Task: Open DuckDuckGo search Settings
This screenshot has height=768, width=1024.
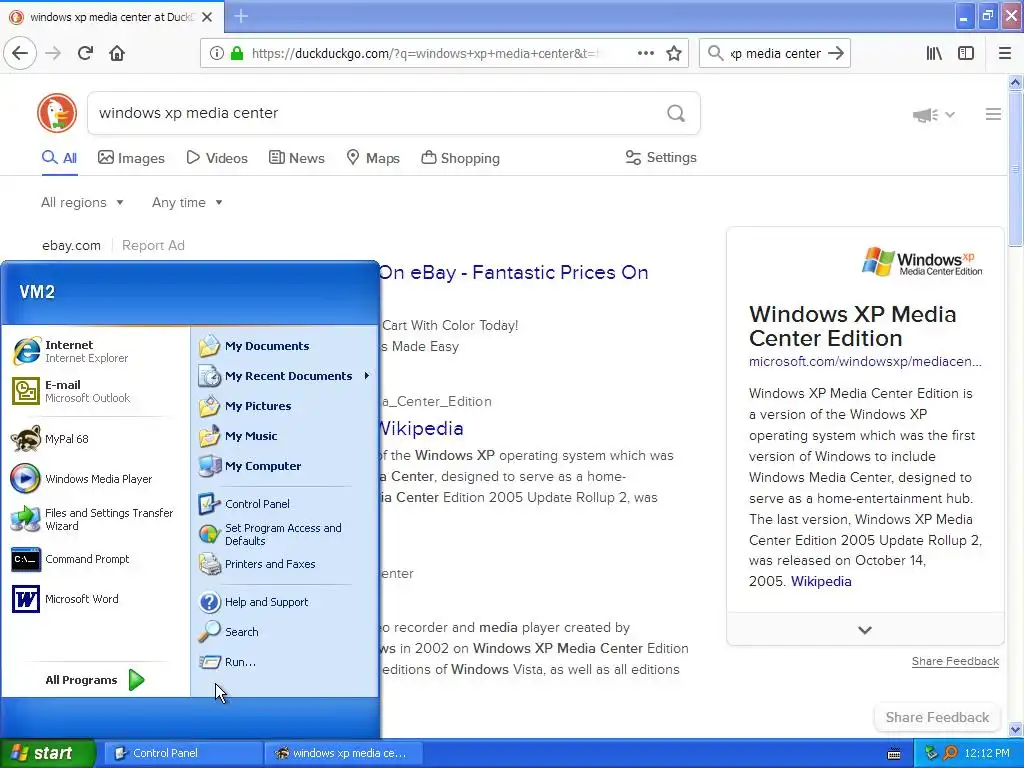Action: (x=661, y=157)
